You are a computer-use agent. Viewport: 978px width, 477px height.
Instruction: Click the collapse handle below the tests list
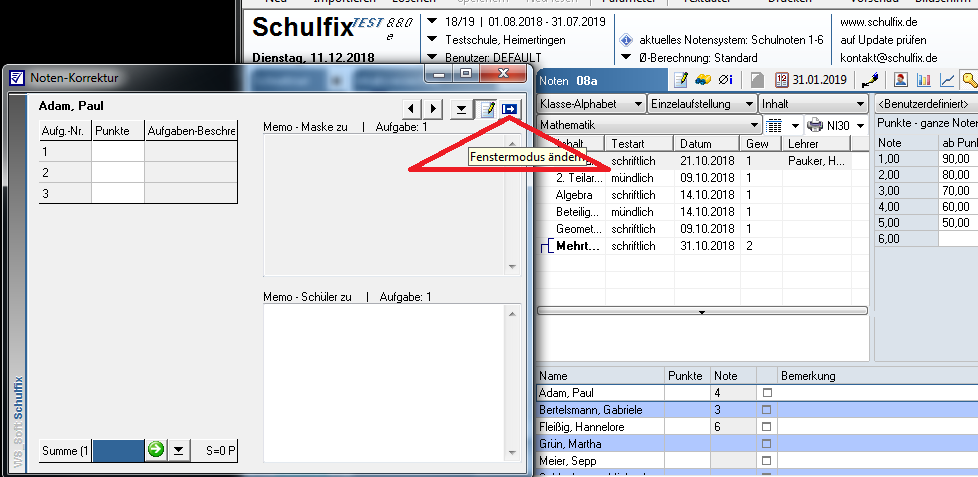[702, 311]
